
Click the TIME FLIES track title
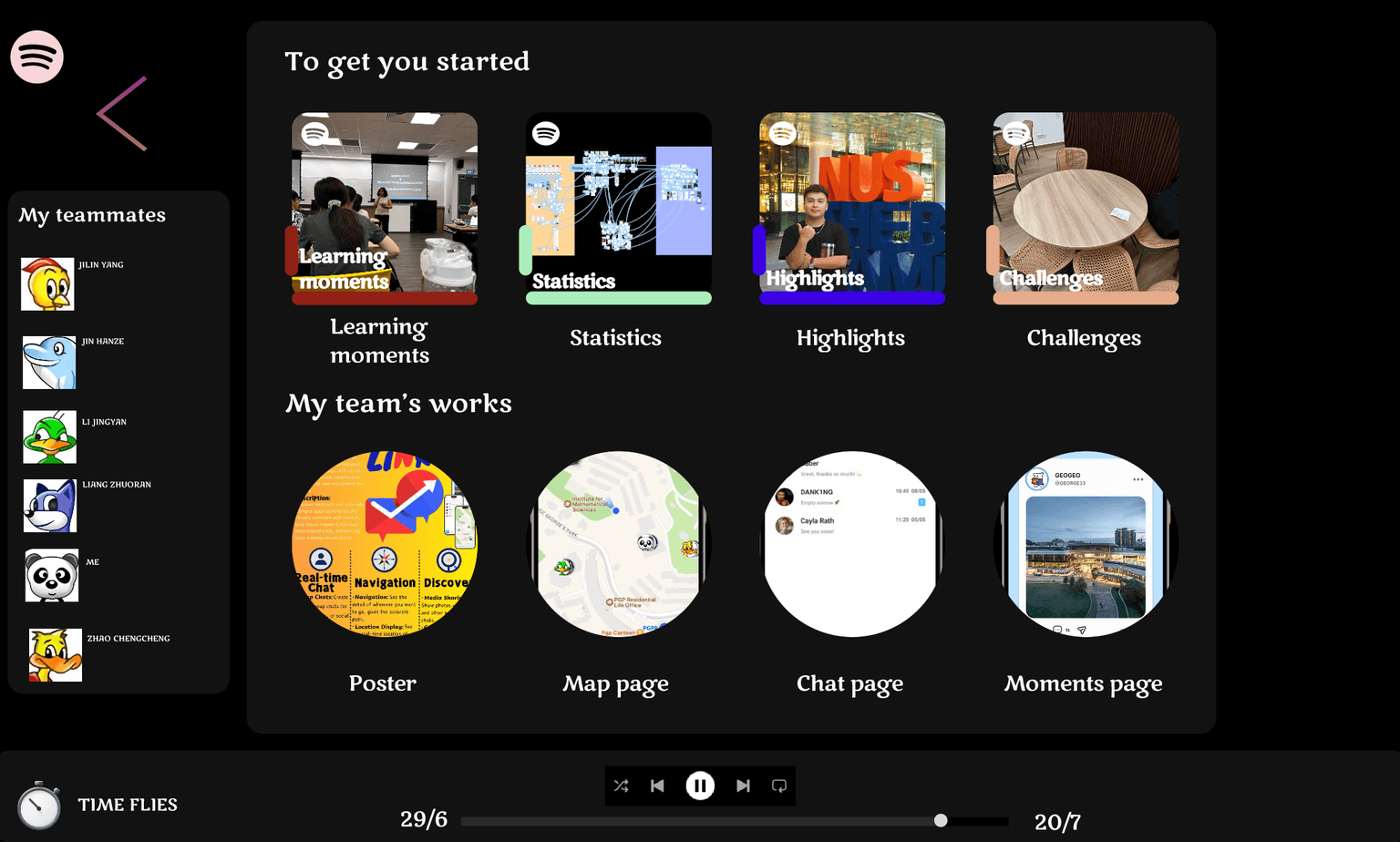coord(128,805)
